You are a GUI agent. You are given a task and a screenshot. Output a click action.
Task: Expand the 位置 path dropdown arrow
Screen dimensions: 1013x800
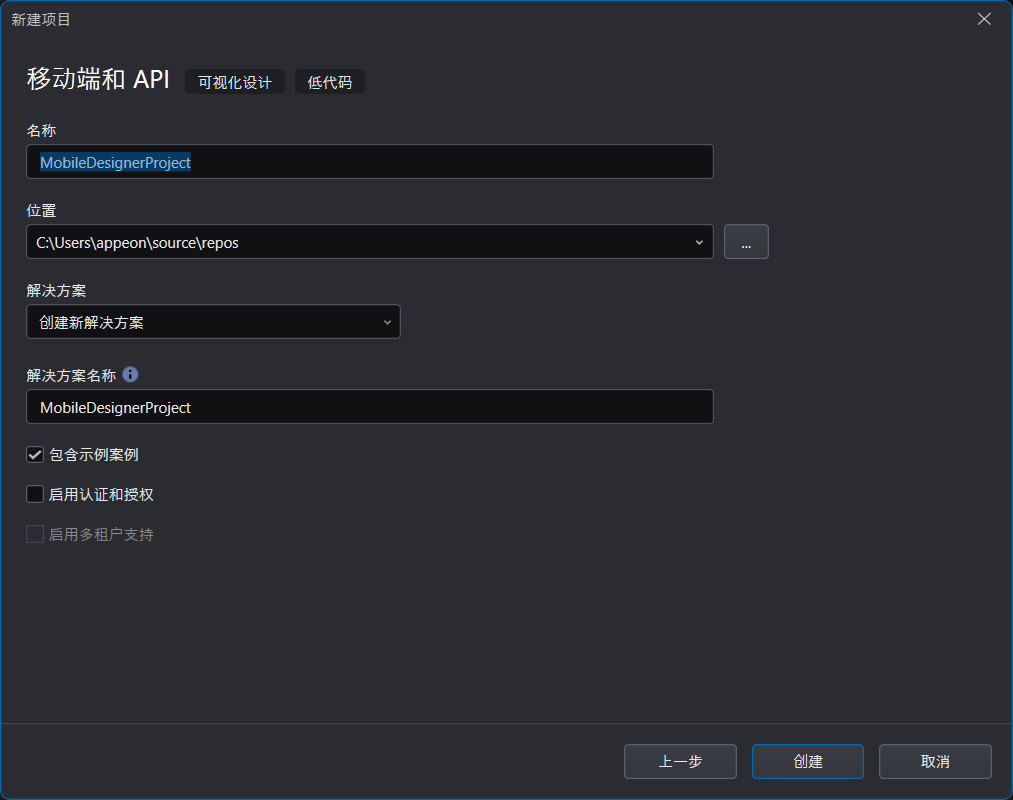(698, 242)
